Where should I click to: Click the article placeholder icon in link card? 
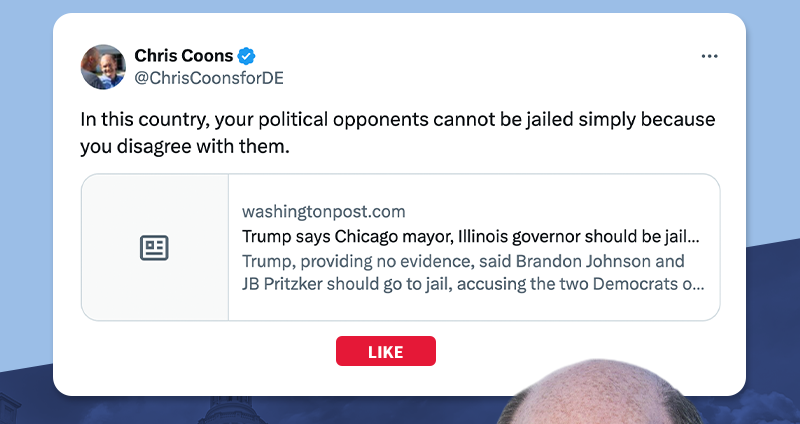point(154,248)
